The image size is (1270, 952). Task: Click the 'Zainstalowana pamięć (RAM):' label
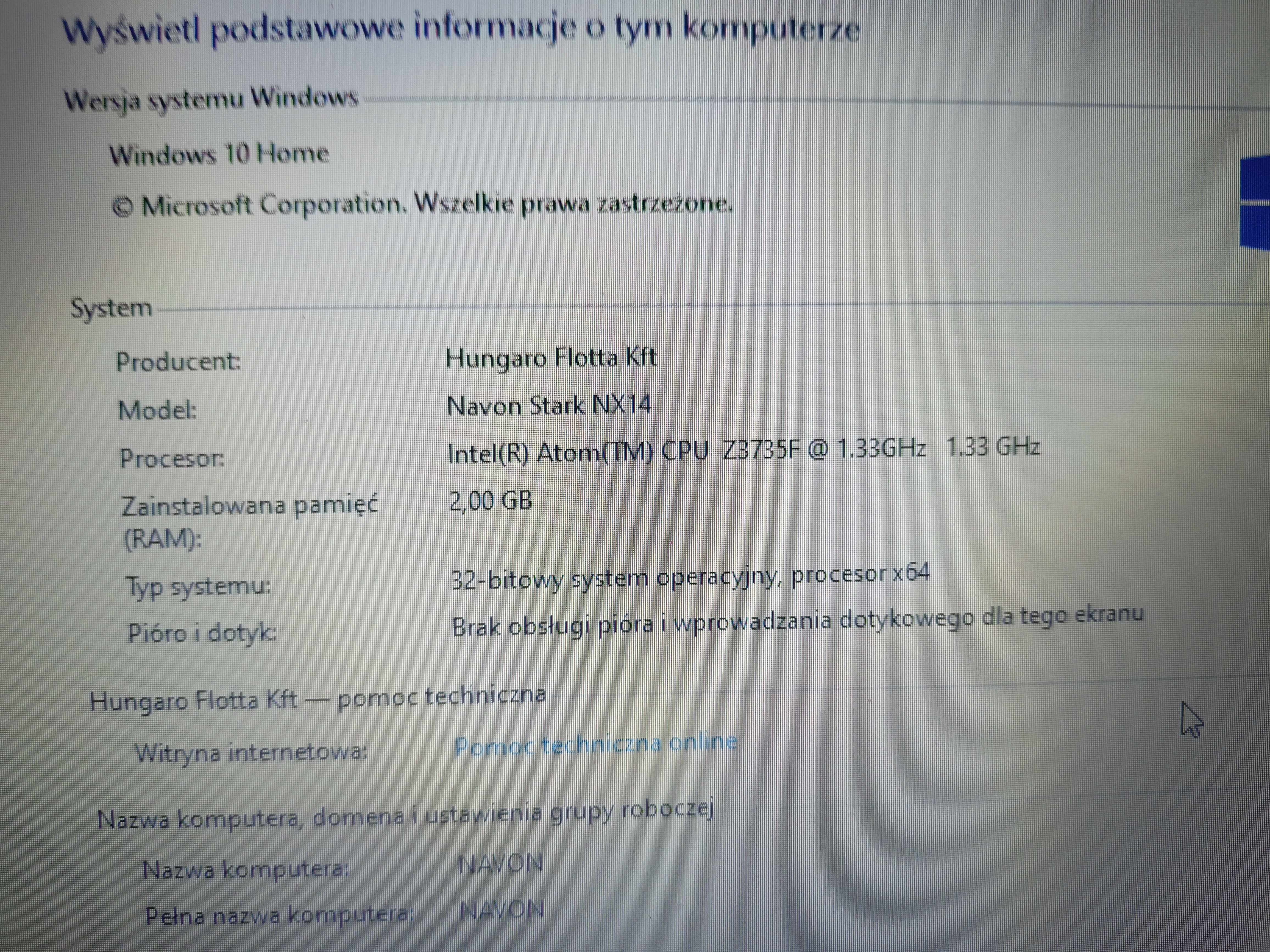250,522
